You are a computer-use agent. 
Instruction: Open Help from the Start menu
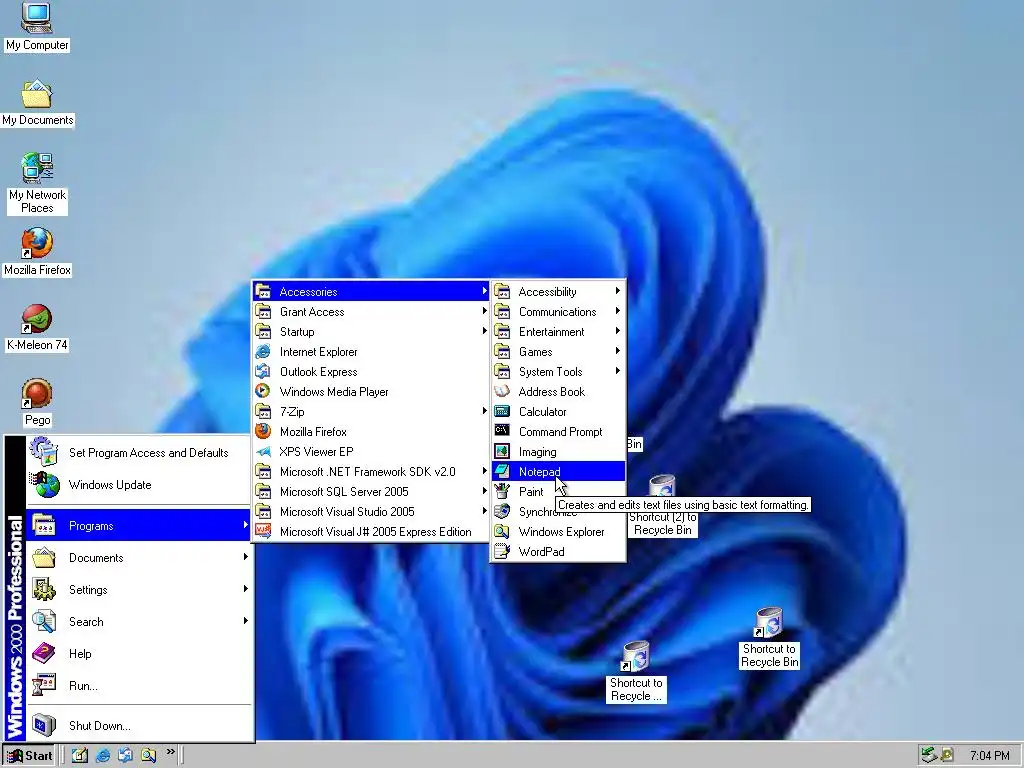(x=138, y=653)
